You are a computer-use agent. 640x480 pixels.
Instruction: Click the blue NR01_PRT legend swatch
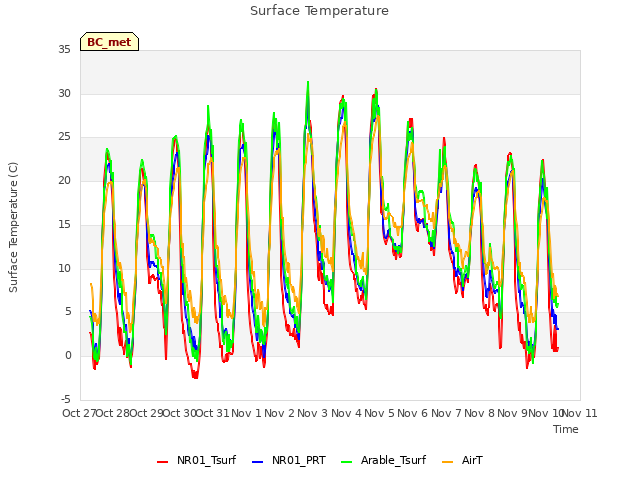coord(258,462)
